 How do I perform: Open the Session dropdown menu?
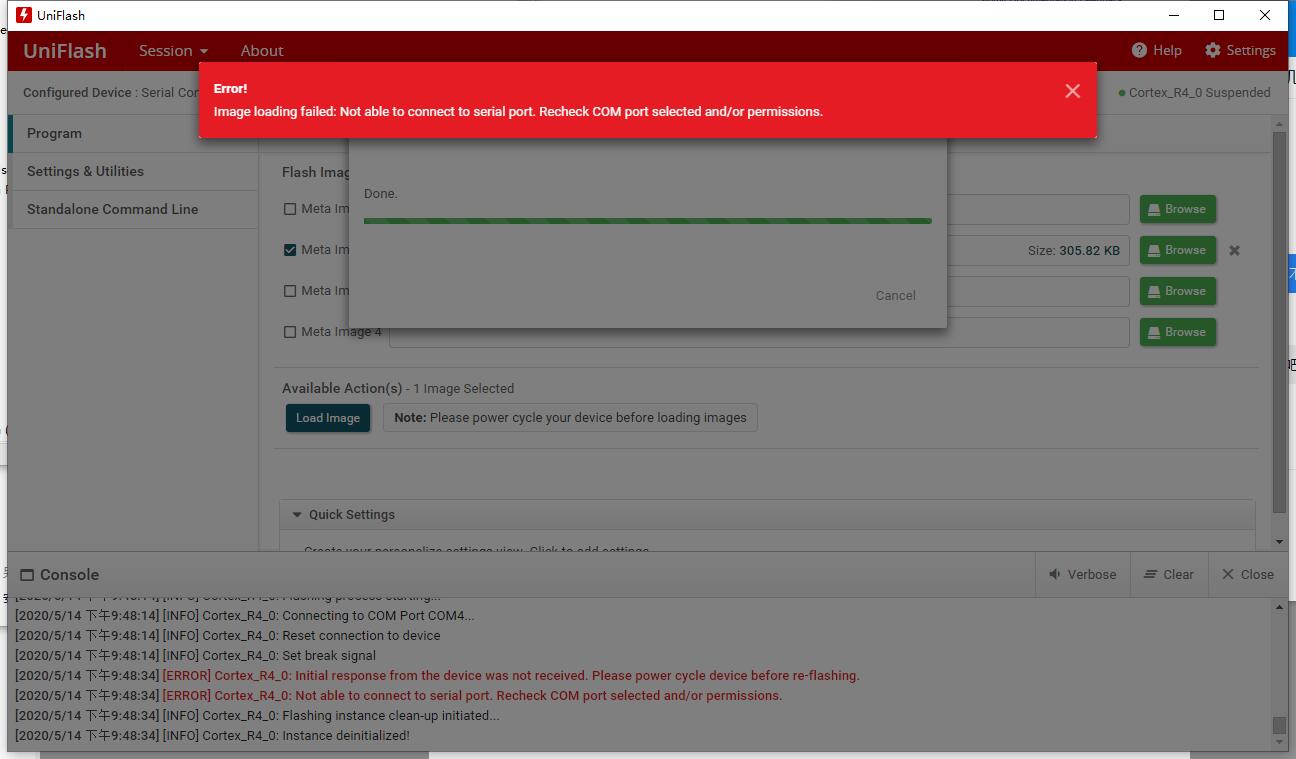pos(173,50)
